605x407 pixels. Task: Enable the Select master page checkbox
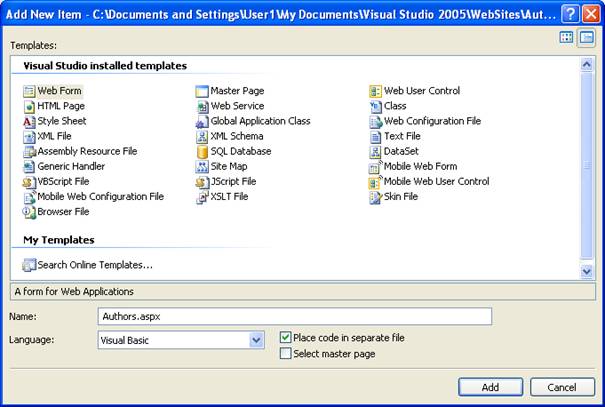pyautogui.click(x=286, y=354)
